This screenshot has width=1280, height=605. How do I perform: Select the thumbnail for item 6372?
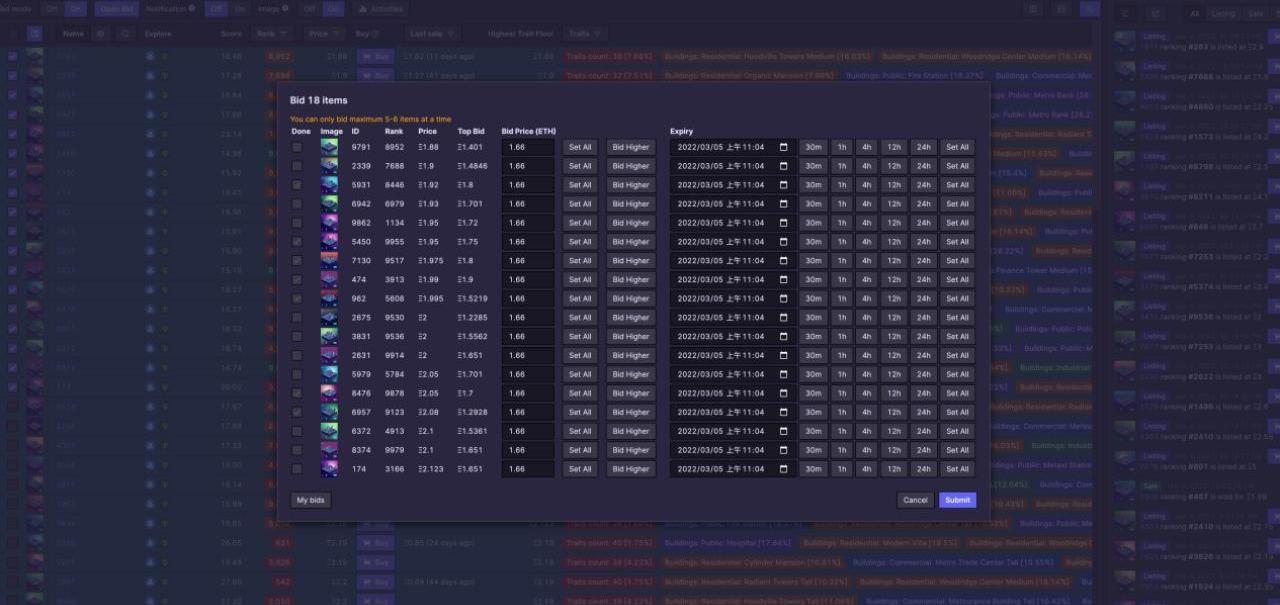click(329, 431)
